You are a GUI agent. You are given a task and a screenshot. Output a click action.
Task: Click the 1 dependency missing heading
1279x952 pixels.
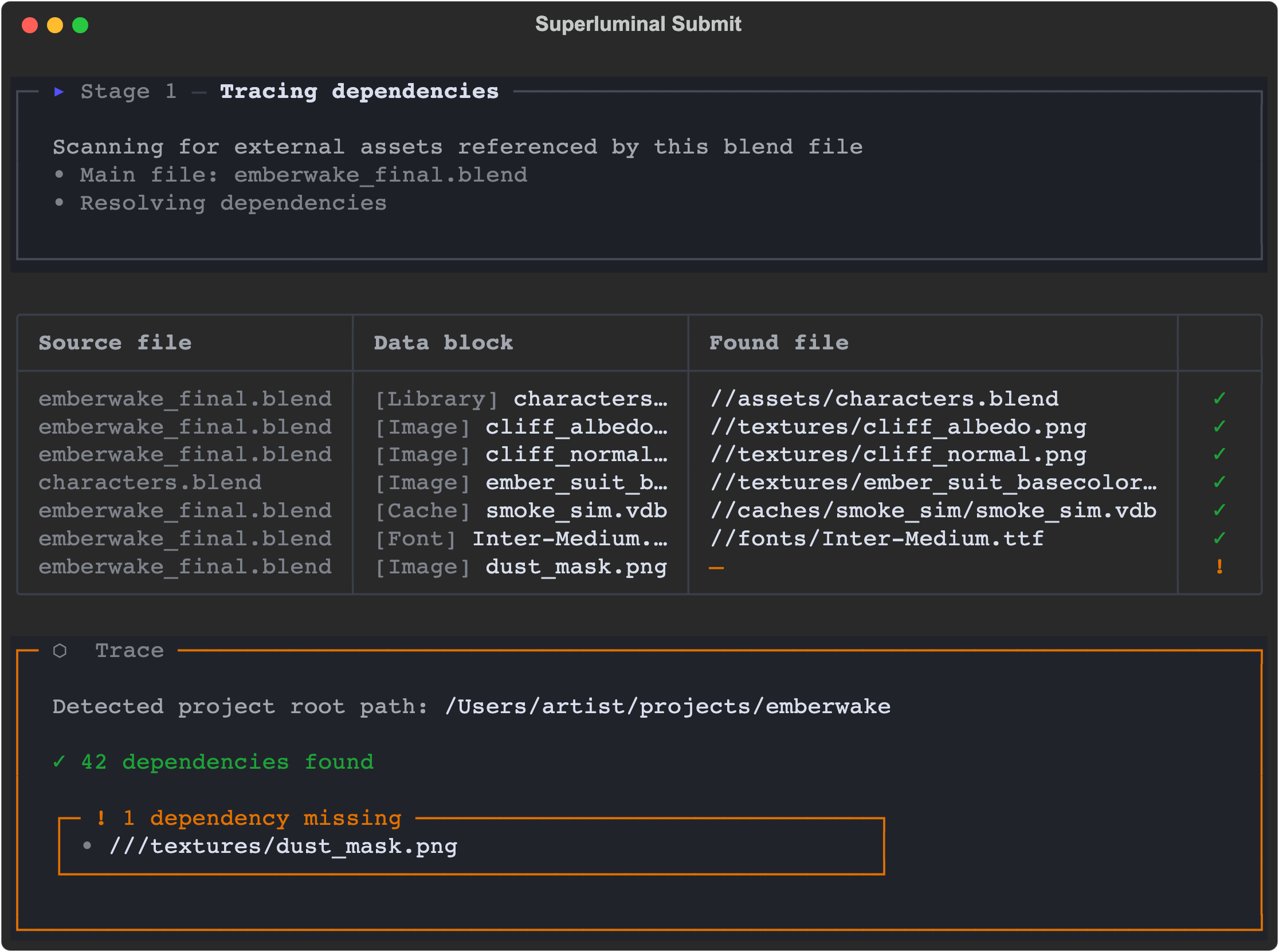pos(262,818)
